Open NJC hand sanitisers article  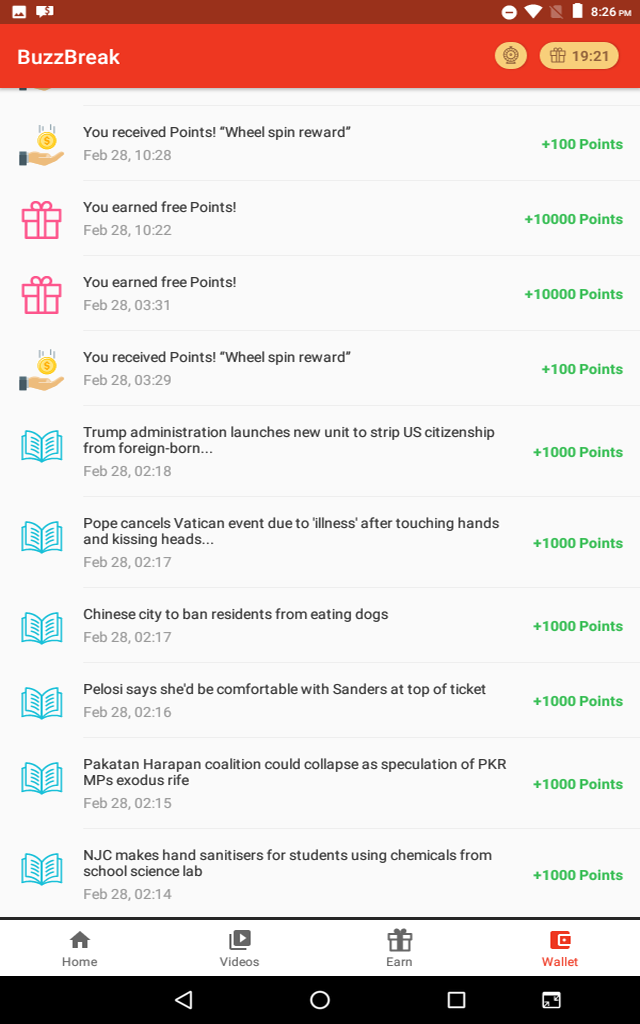pos(287,863)
